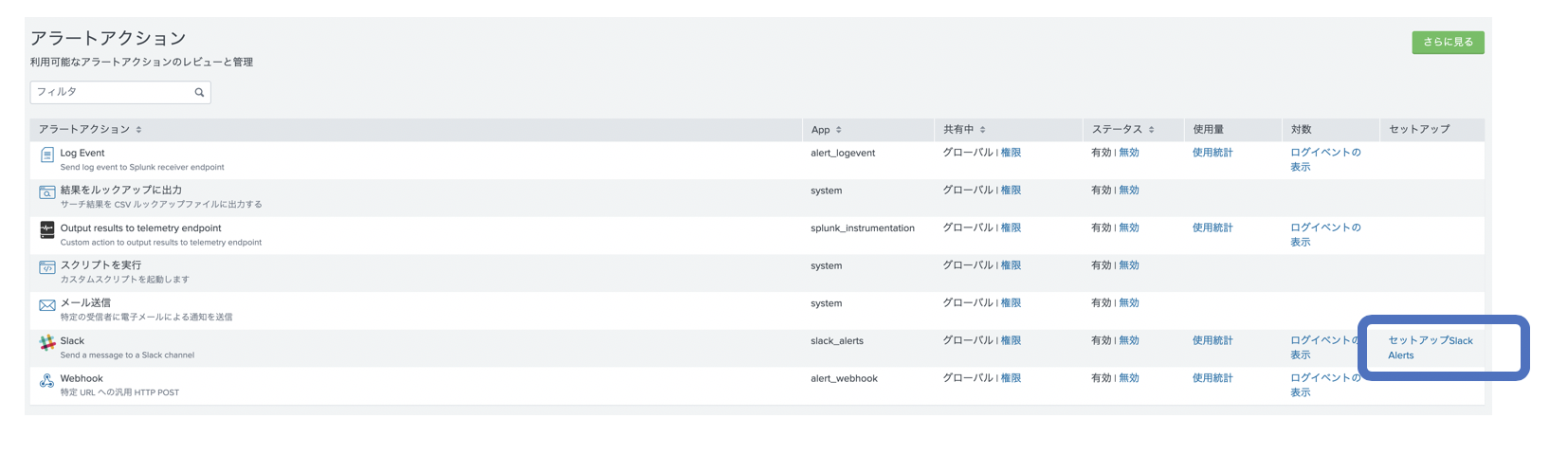This screenshot has height=455, width=1568.
Task: Sort by ステータス column header
Action: 1122,129
